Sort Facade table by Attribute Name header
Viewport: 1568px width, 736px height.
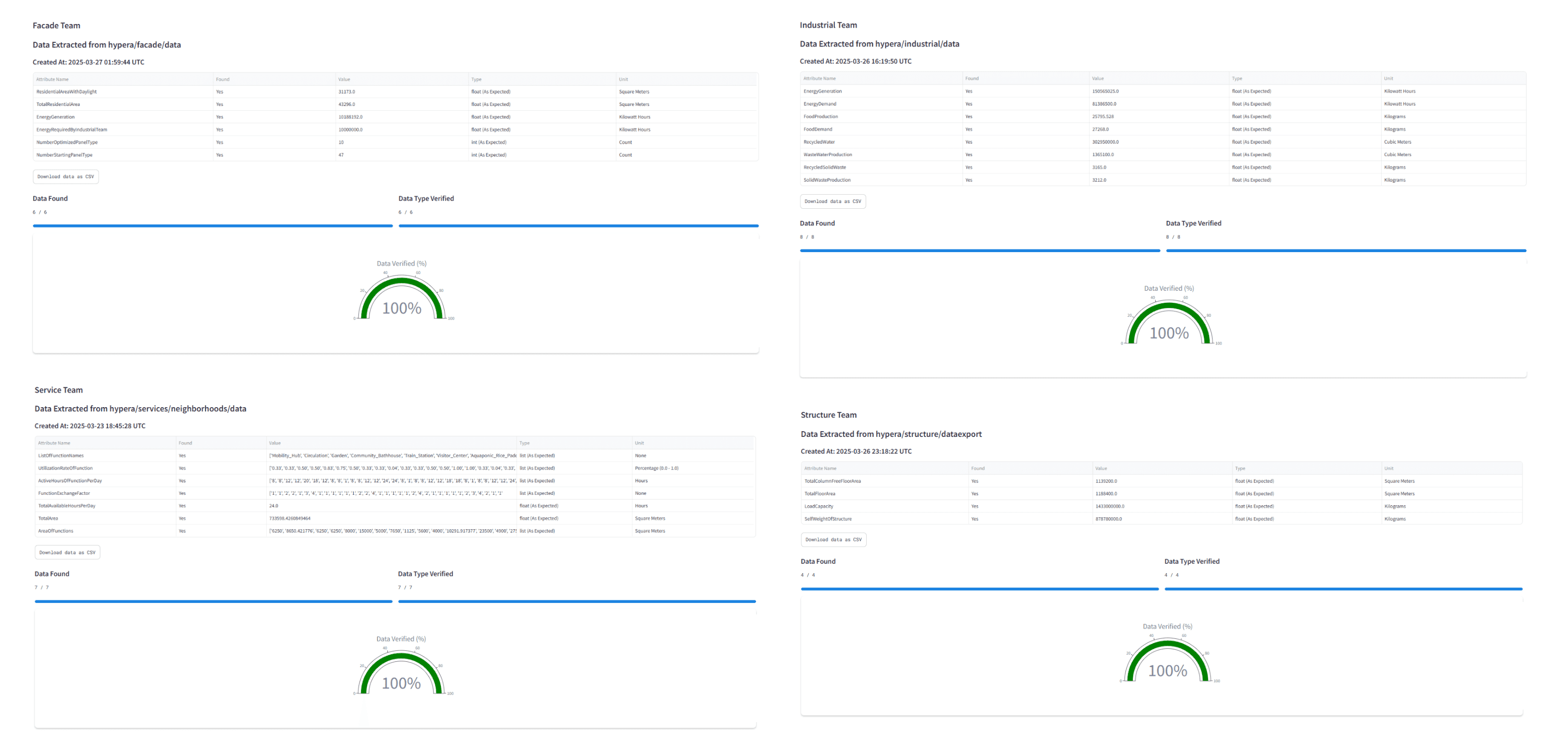point(52,79)
